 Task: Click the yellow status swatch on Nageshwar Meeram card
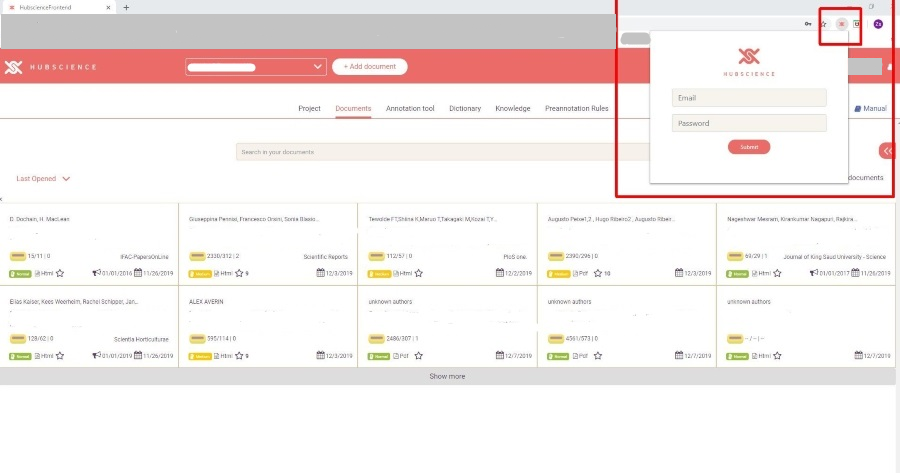[x=735, y=256]
